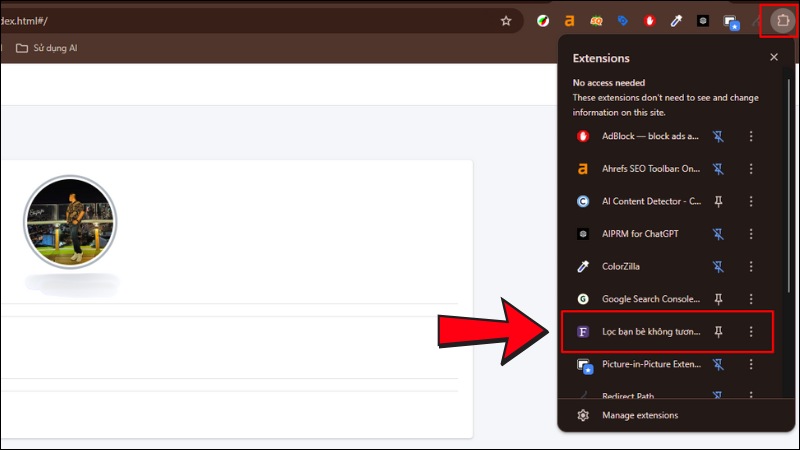Pin the Lọc bạn bè extension
Viewport: 800px width, 450px height.
(718, 331)
